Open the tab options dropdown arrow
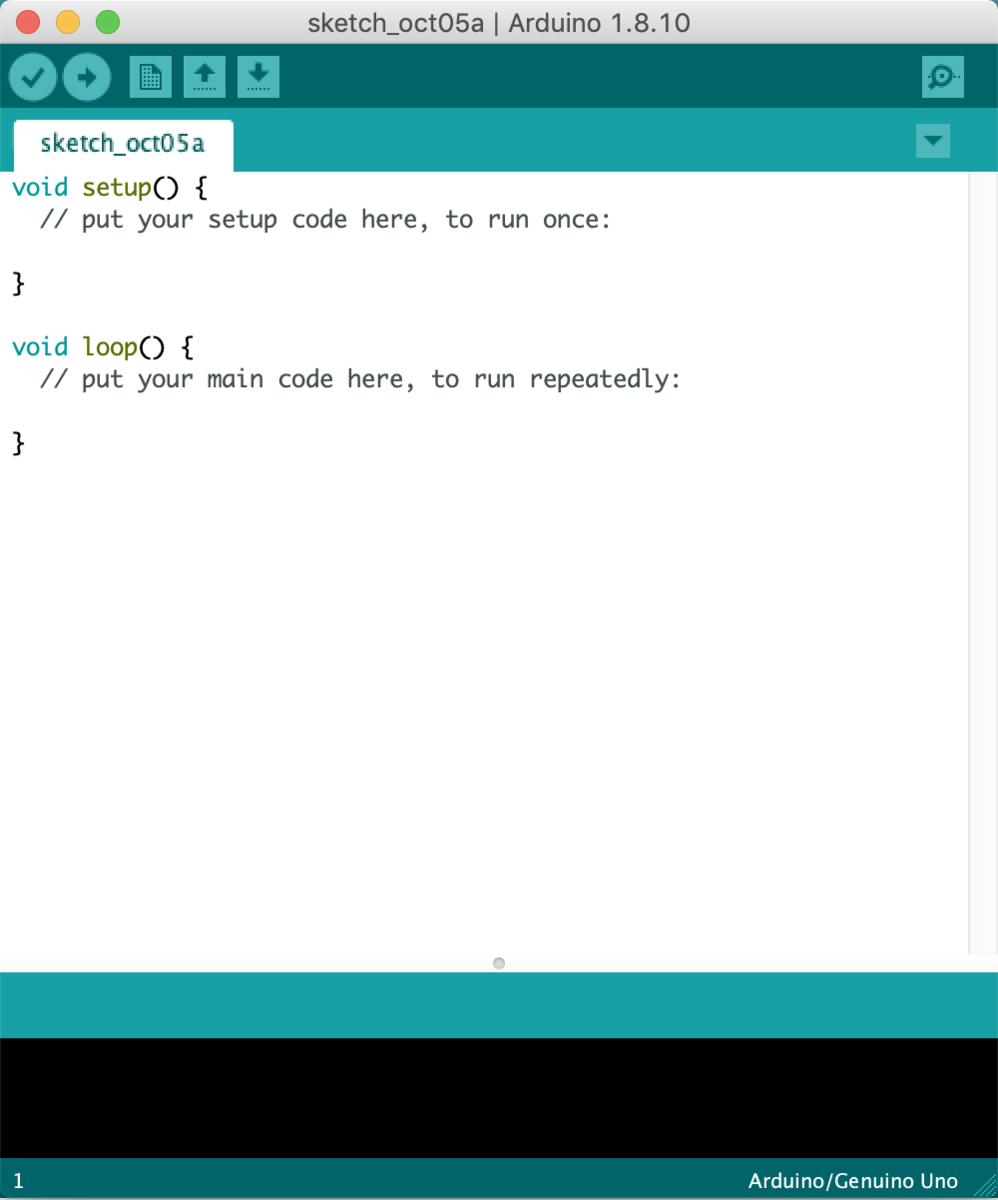Viewport: 998px width, 1200px height. pyautogui.click(x=933, y=141)
